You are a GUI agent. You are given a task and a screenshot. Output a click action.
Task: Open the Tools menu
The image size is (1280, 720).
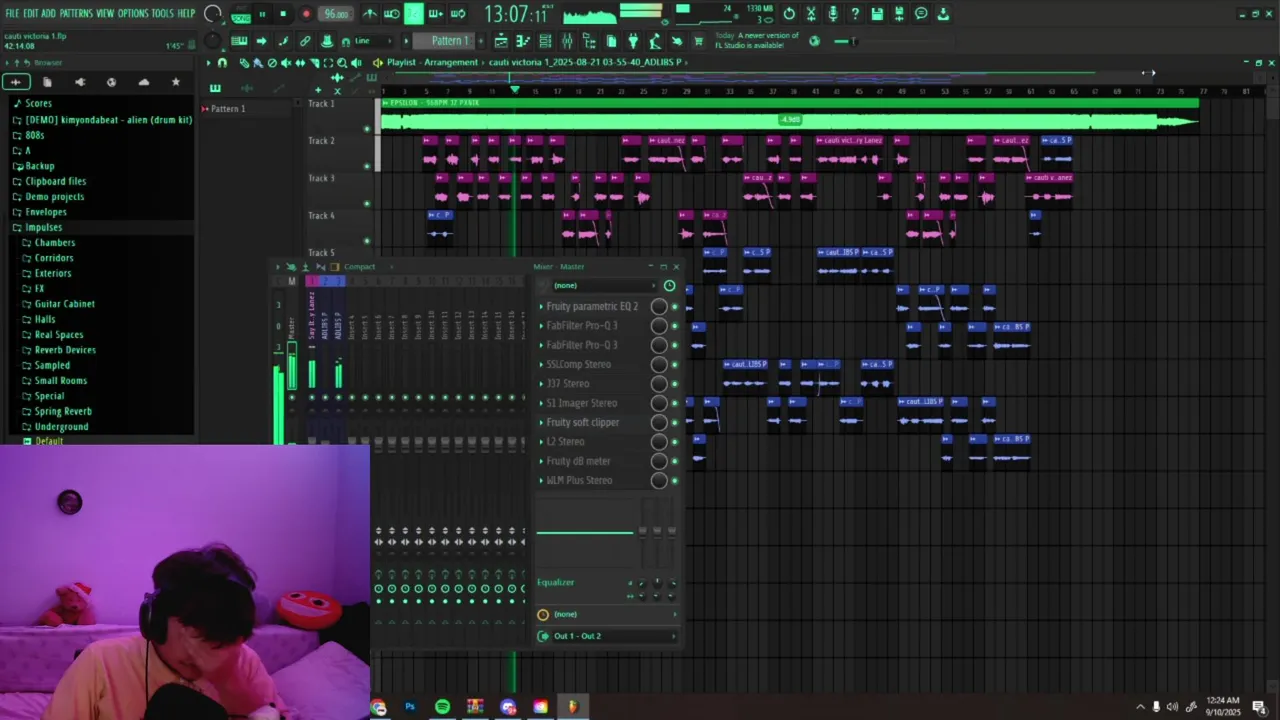pos(162,14)
